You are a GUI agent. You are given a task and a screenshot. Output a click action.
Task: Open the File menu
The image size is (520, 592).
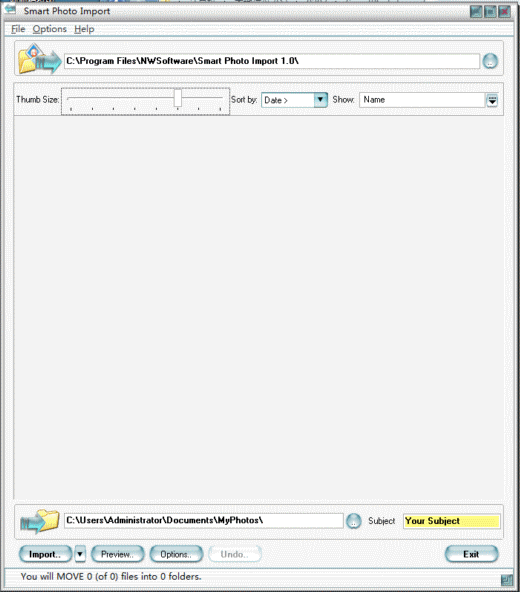click(18, 29)
